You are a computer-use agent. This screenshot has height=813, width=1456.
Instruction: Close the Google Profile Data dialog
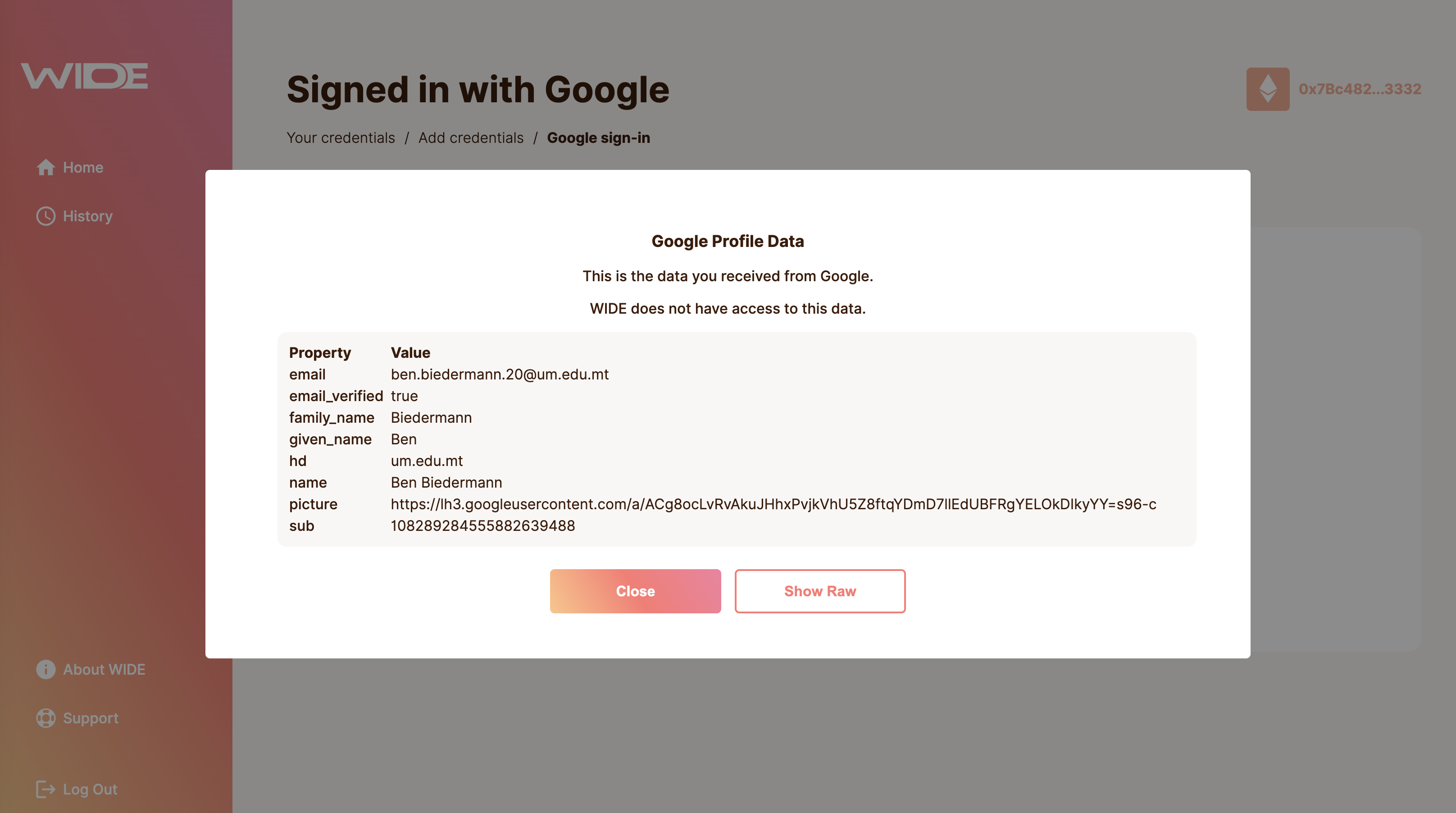pos(635,591)
